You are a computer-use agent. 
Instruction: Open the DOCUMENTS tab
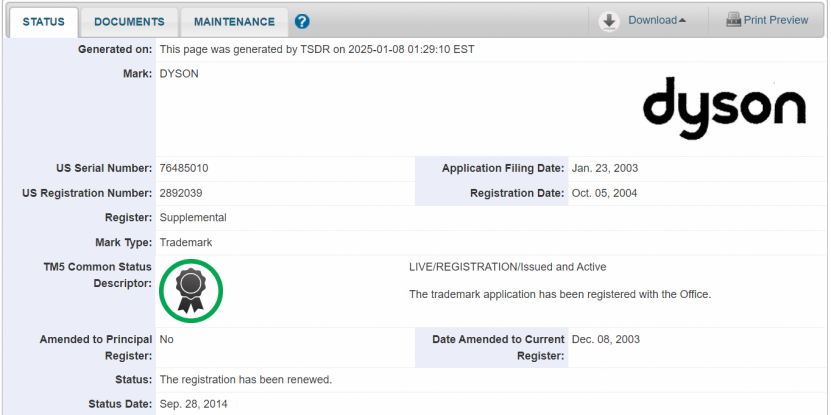(129, 22)
